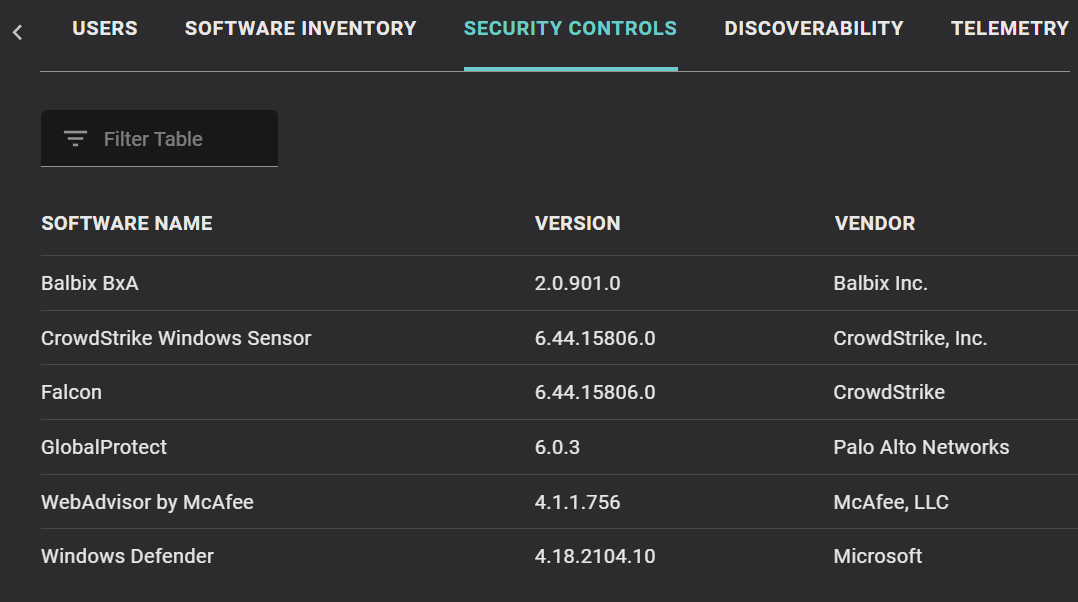Click version 4.1.1.756 of WebAdvisor
This screenshot has height=602, width=1078.
point(578,502)
